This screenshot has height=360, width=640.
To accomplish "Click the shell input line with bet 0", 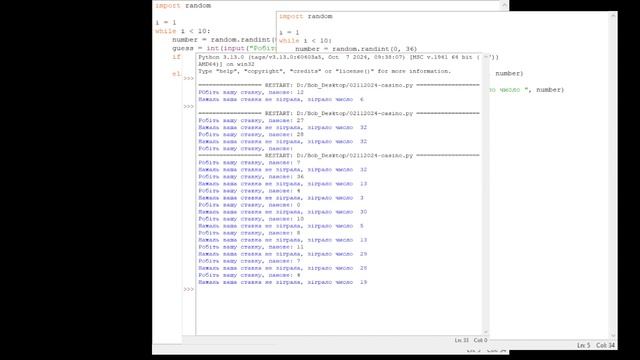I will click(249, 205).
